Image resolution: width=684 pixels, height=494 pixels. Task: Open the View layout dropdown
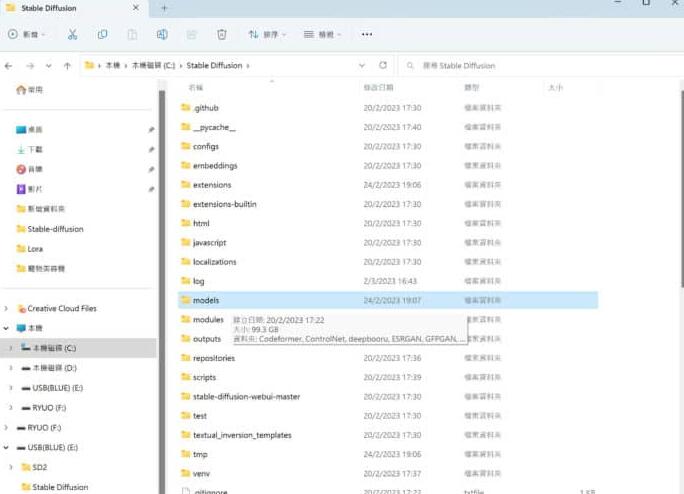pyautogui.click(x=322, y=34)
